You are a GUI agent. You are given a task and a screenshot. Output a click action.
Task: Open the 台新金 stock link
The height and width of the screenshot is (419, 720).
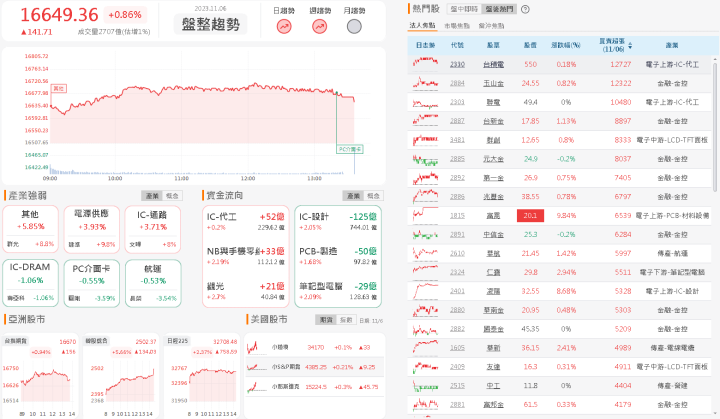click(493, 121)
